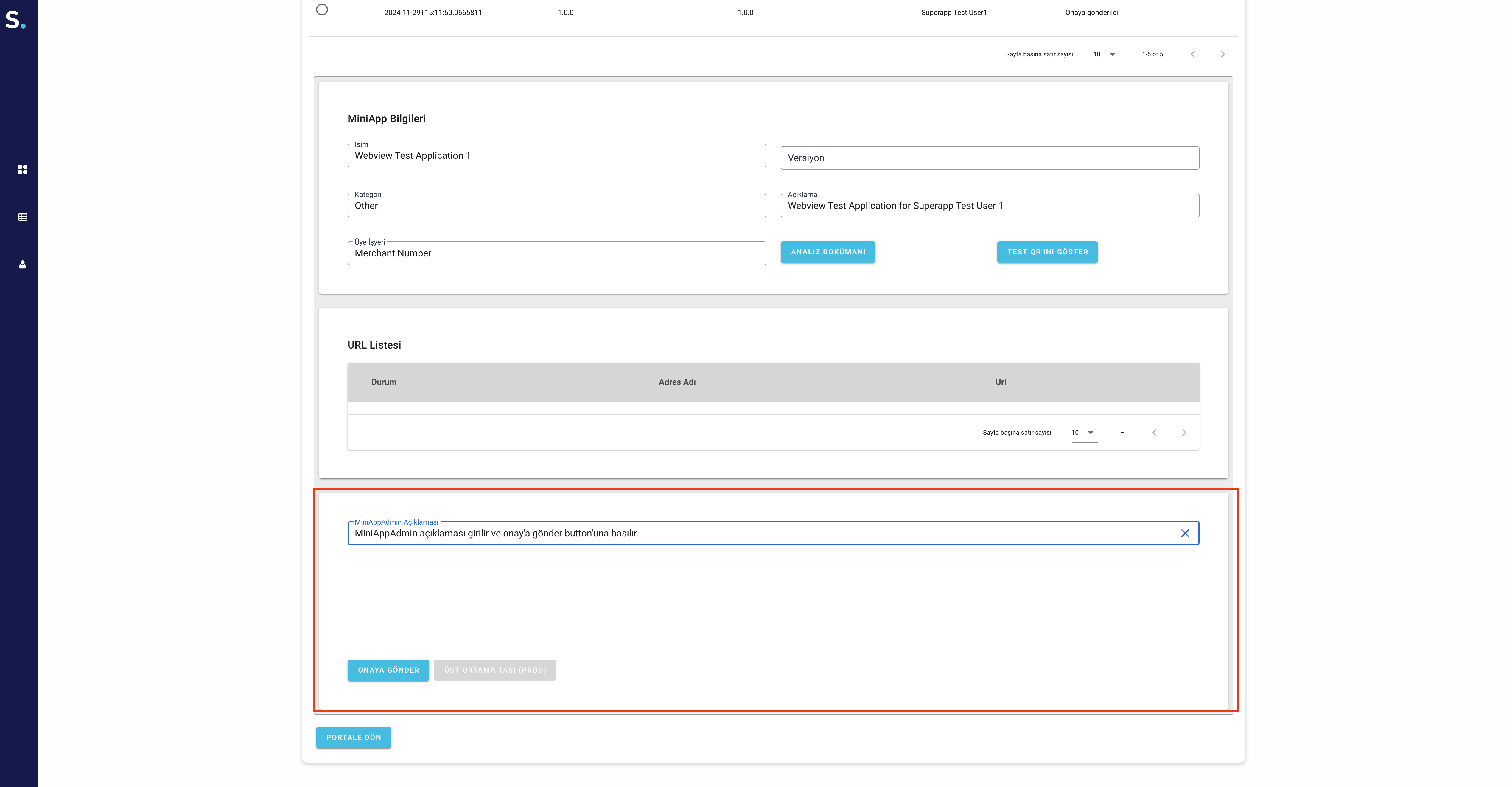The height and width of the screenshot is (787, 1512).
Task: Click the S. logo in sidebar
Action: click(x=15, y=19)
